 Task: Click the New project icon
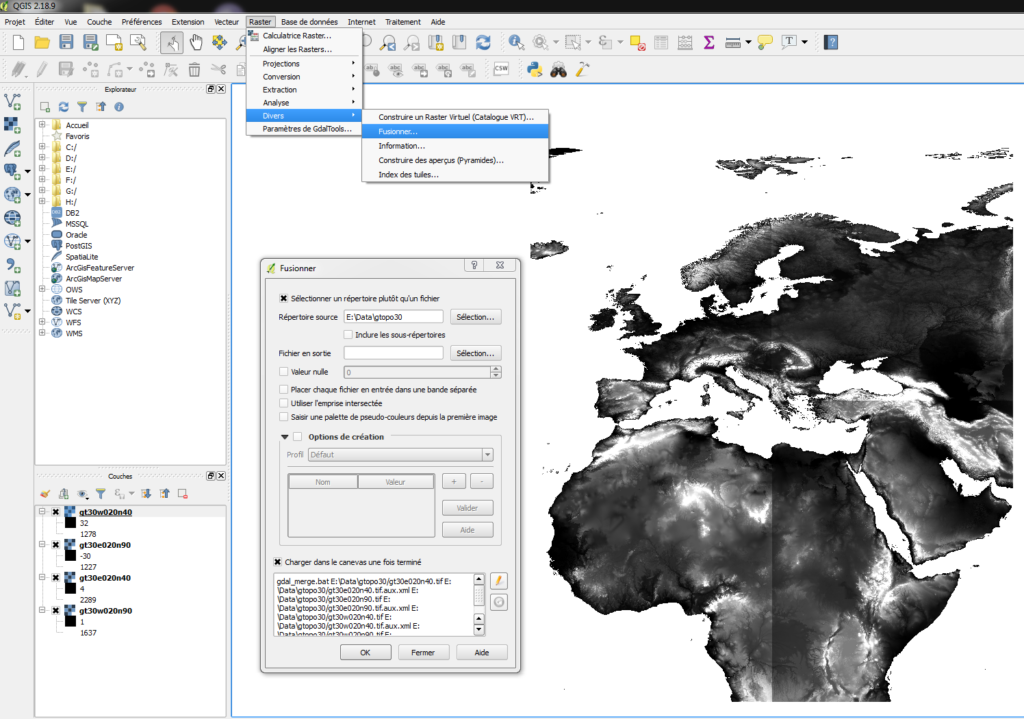pos(18,42)
